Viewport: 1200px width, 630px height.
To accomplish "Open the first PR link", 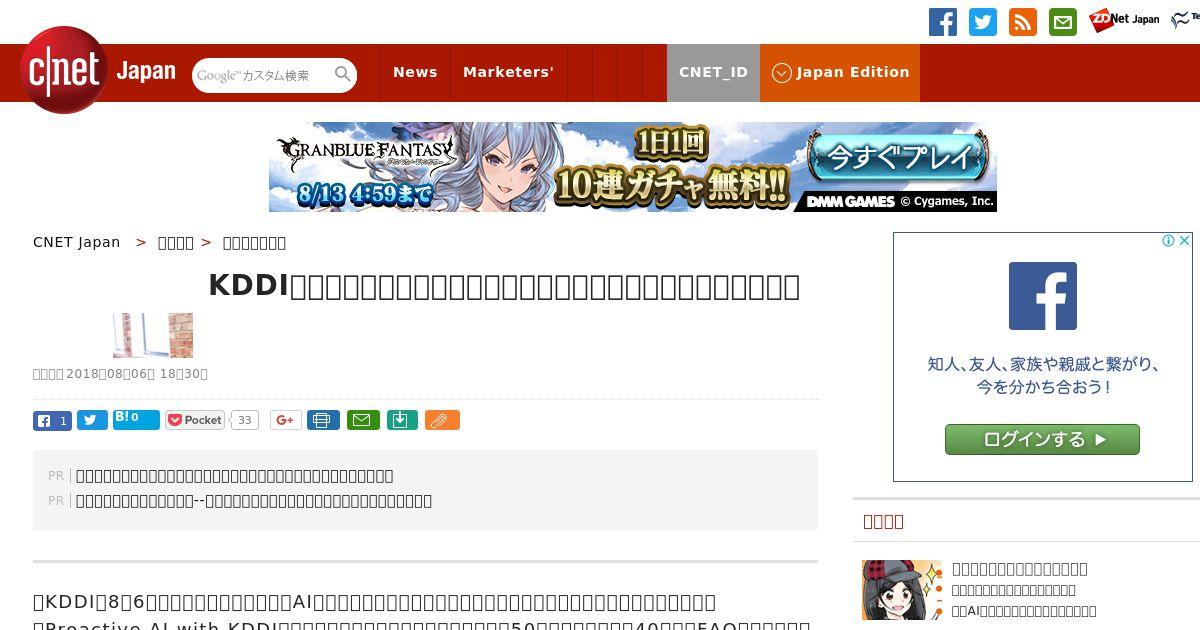I will tap(235, 476).
